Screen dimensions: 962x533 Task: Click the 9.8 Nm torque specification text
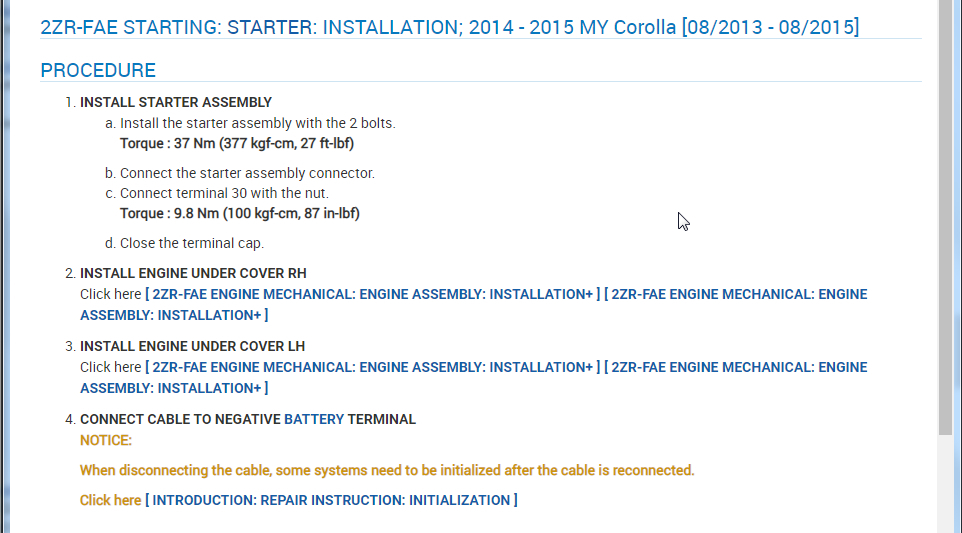pyautogui.click(x=240, y=213)
